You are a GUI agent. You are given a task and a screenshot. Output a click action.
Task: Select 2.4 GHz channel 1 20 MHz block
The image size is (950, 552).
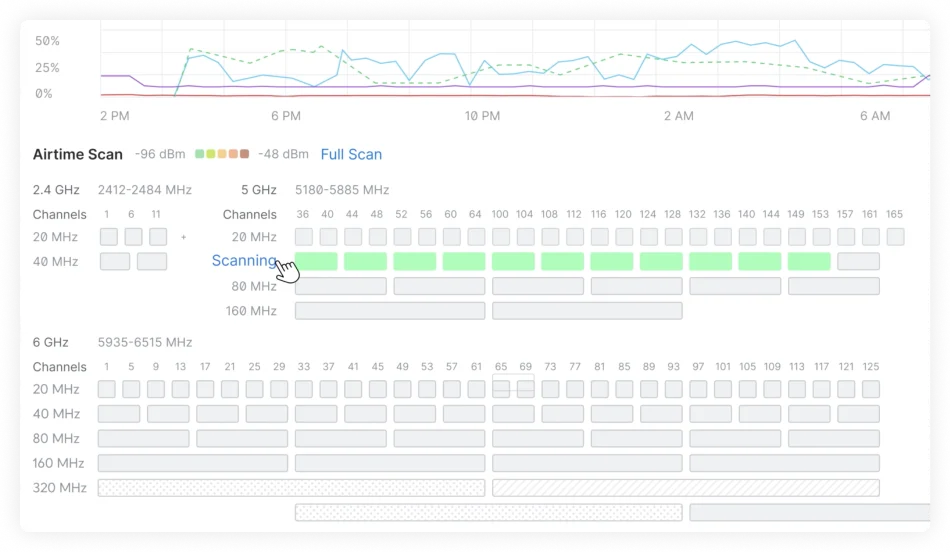pos(109,237)
